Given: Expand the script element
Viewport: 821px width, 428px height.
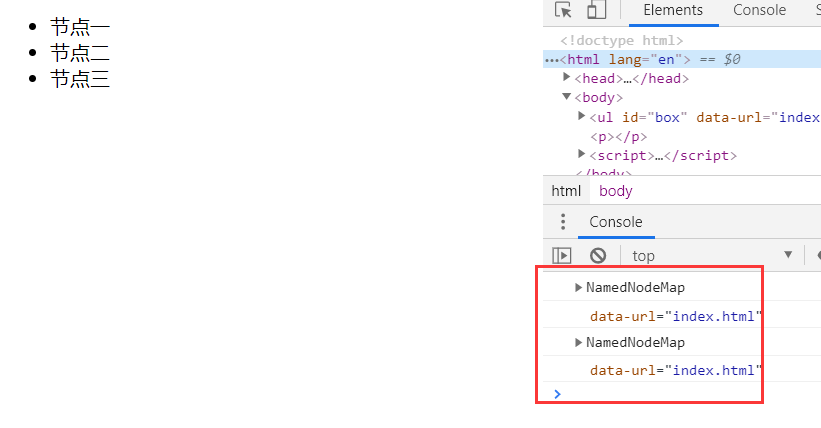Looking at the screenshot, I should click(581, 154).
